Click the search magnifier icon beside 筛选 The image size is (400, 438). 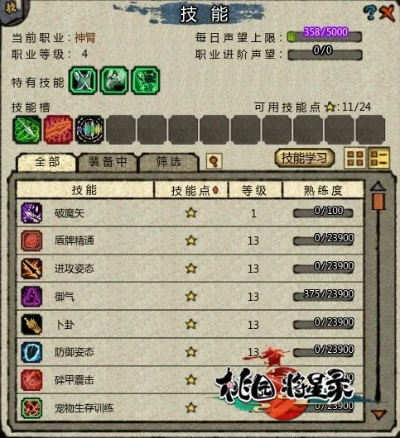coord(214,162)
